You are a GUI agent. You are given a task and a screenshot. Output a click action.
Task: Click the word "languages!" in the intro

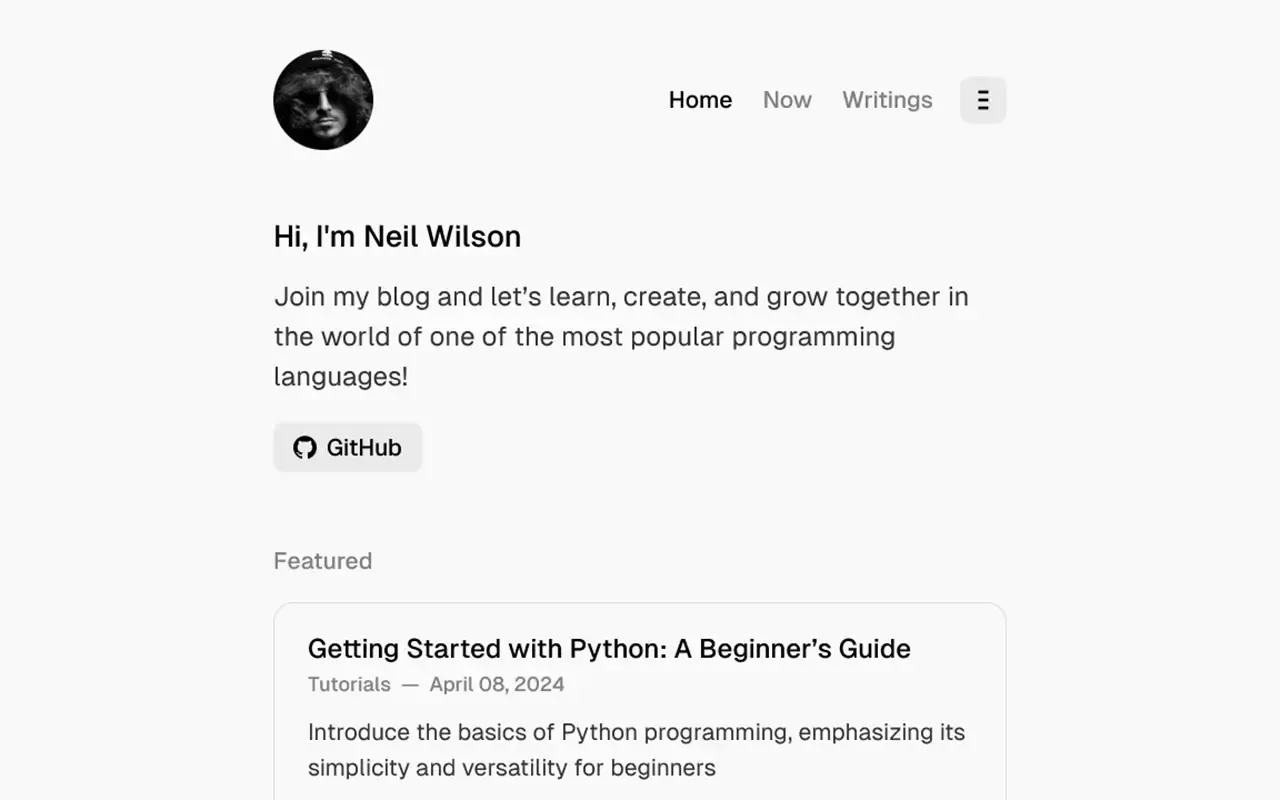(340, 377)
